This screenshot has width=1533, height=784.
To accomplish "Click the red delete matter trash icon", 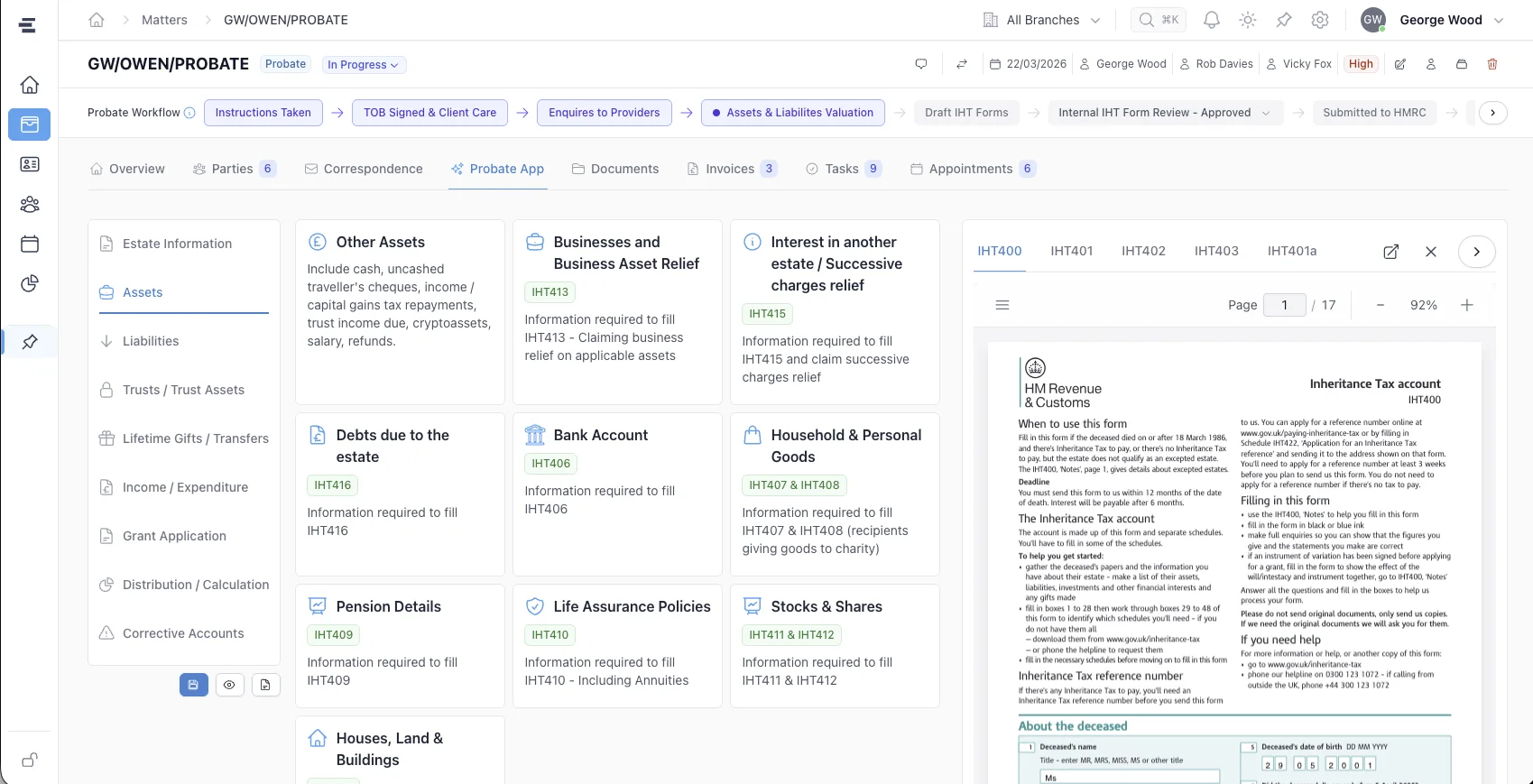I will tap(1492, 64).
